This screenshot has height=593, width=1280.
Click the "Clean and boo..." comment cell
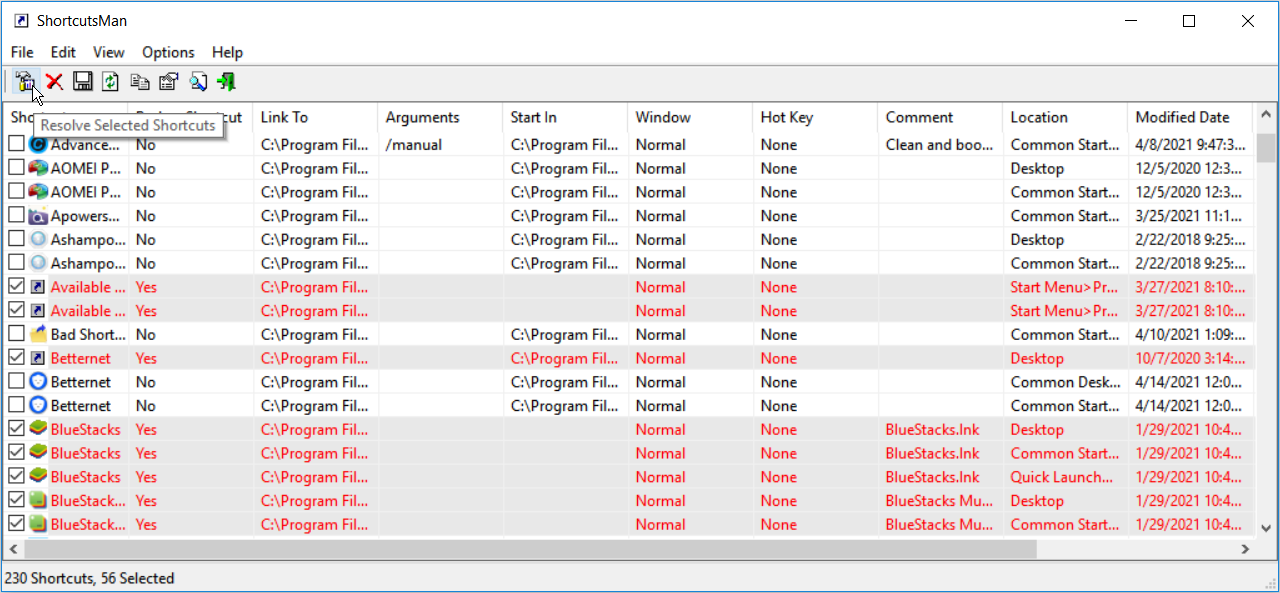(x=940, y=144)
